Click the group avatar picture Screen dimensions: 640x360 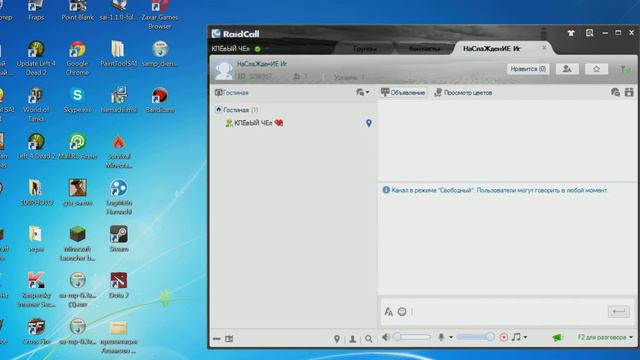pyautogui.click(x=224, y=70)
